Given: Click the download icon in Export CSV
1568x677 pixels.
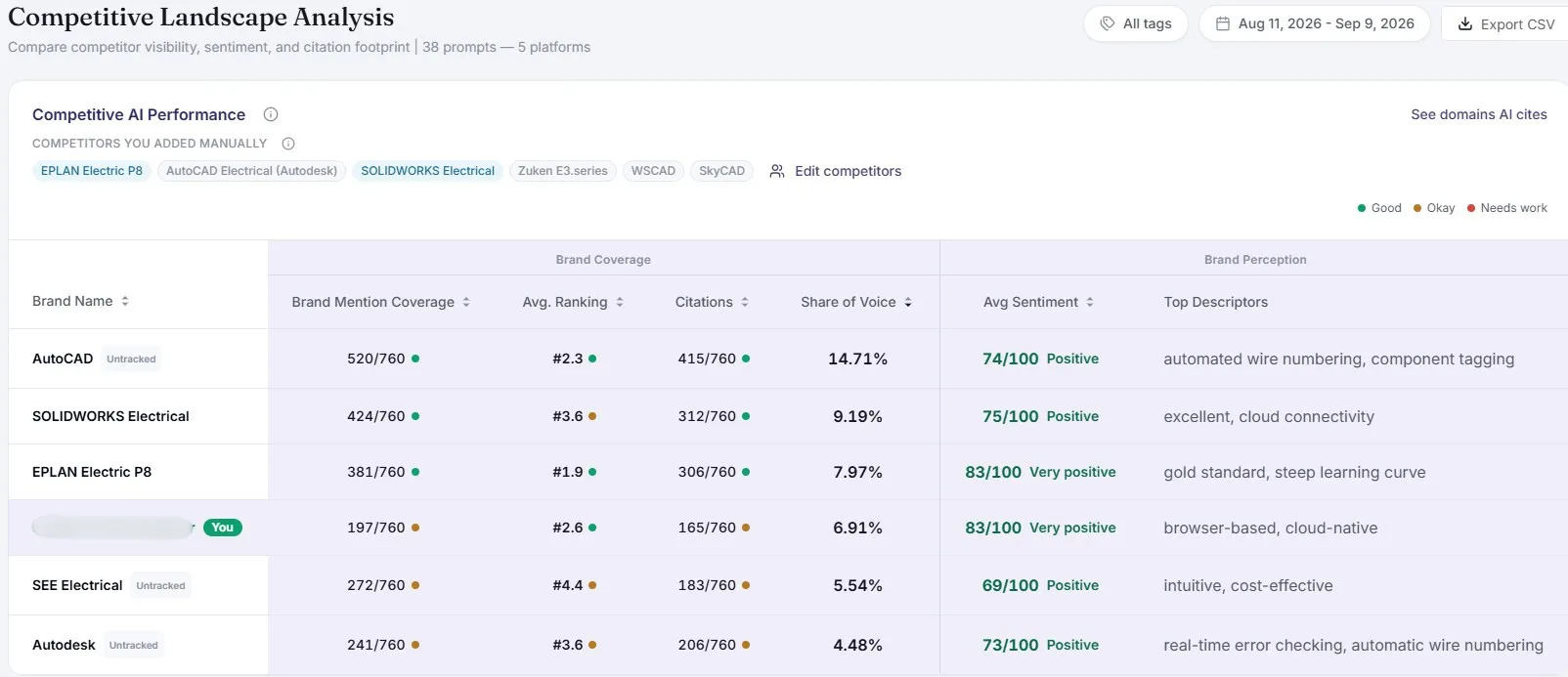Looking at the screenshot, I should click(1465, 24).
